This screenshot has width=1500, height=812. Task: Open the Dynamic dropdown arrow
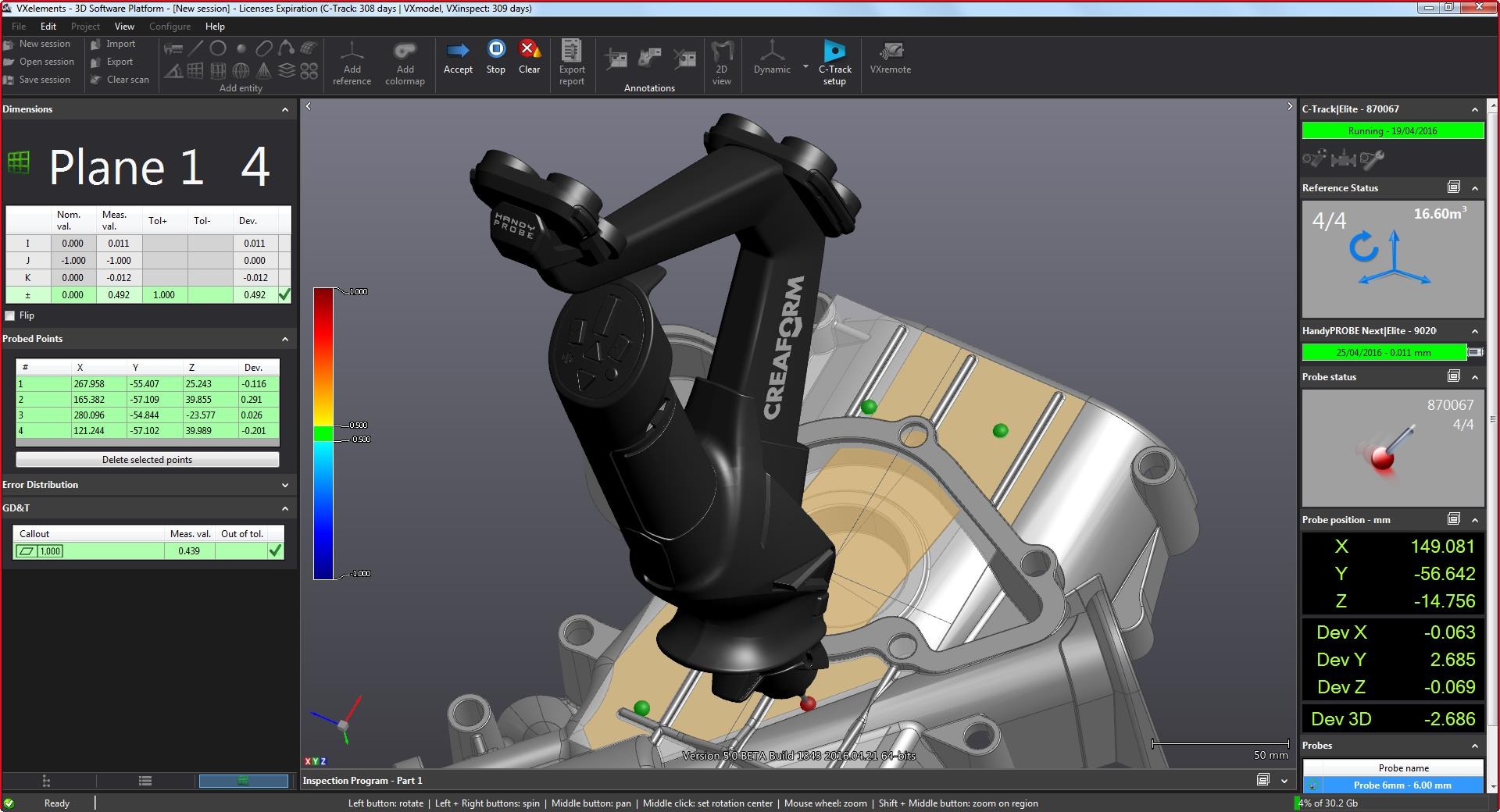point(805,67)
